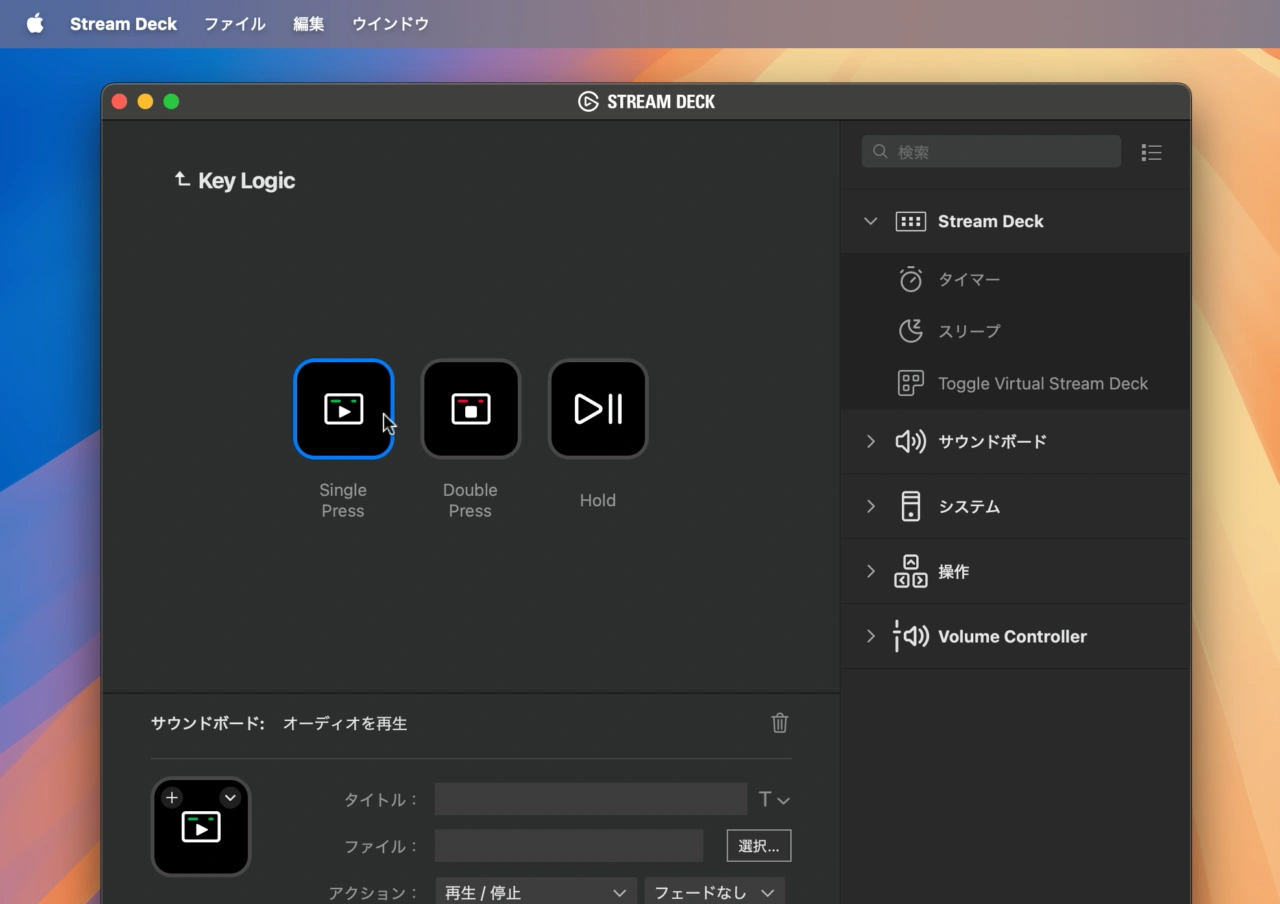This screenshot has width=1280, height=904.
Task: Open the ファイル menu
Action: [x=234, y=24]
